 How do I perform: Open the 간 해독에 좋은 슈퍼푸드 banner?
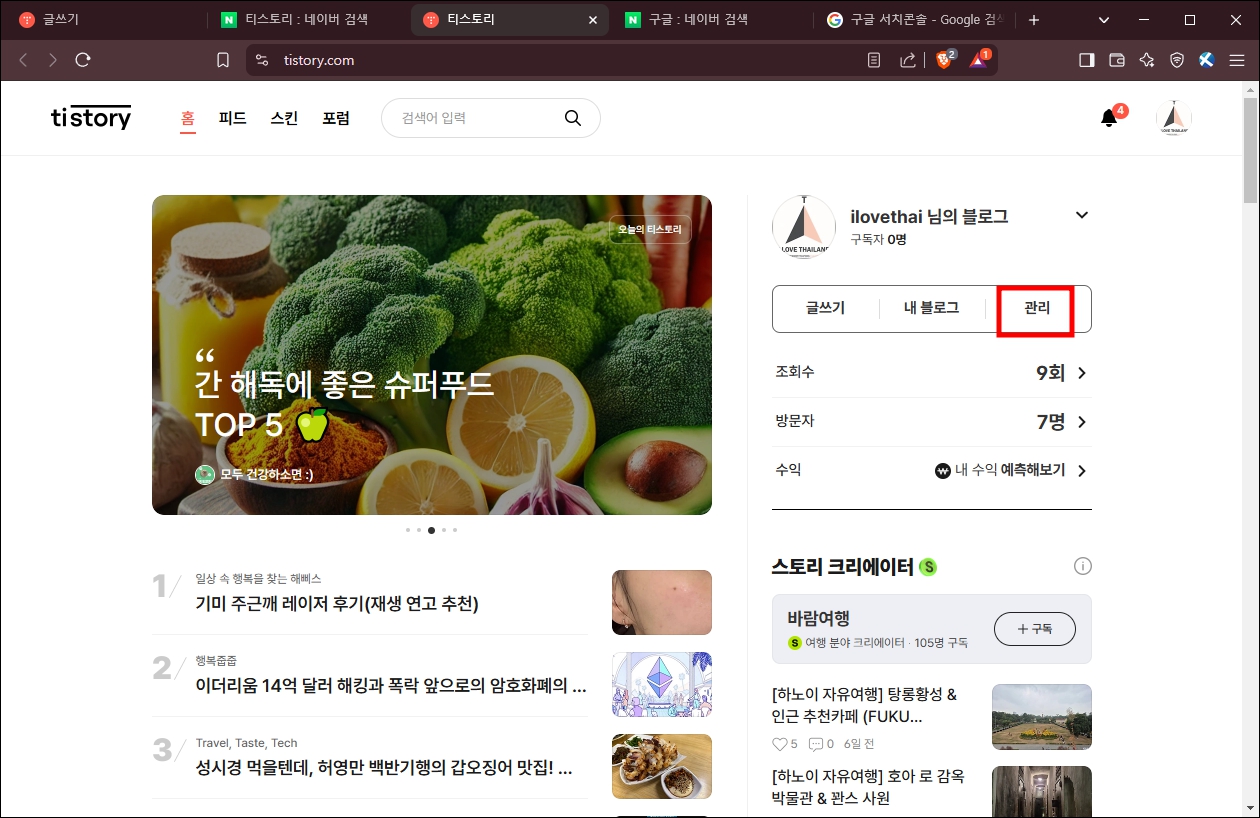click(x=432, y=355)
